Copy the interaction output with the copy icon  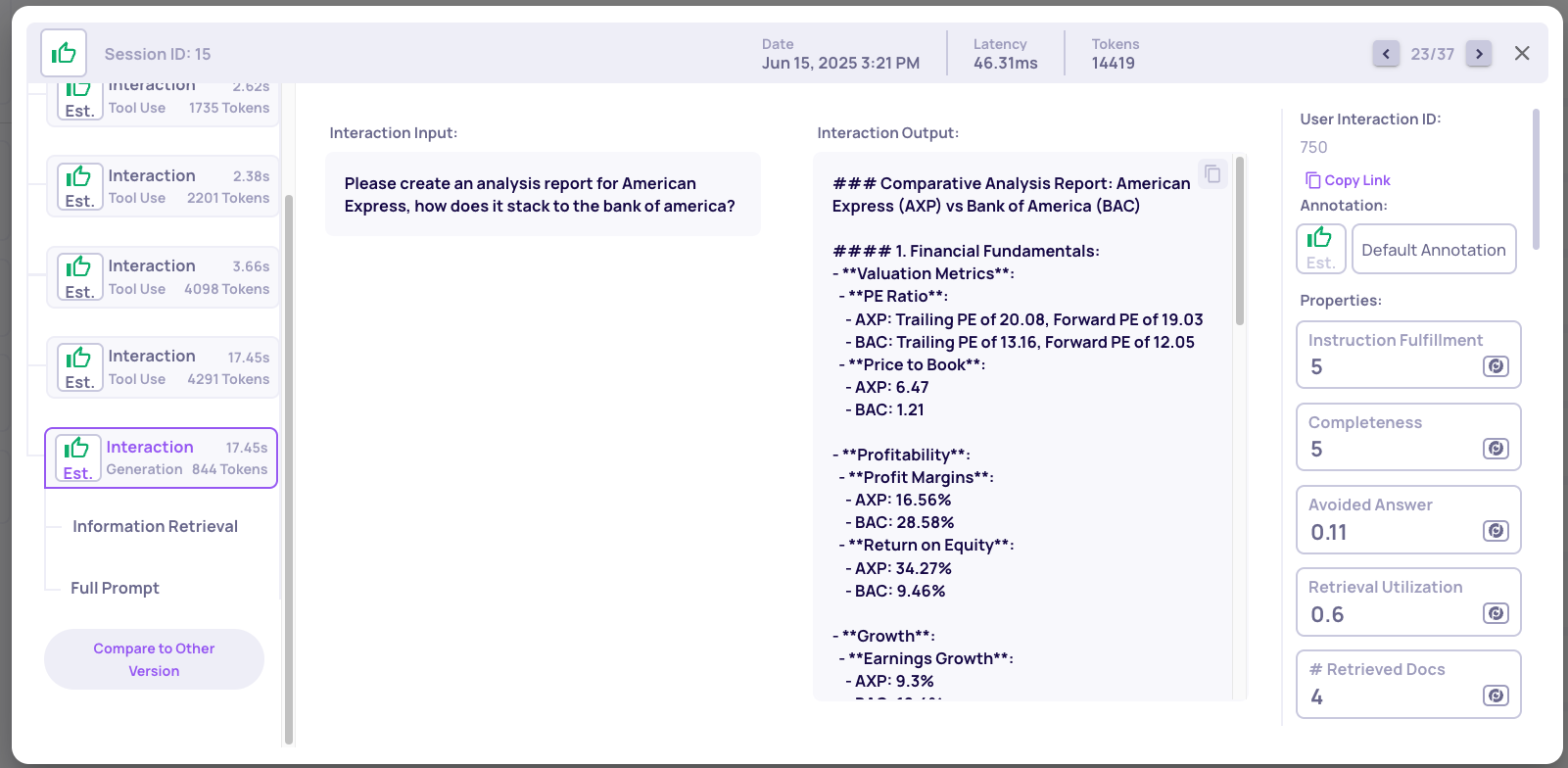coord(1212,173)
